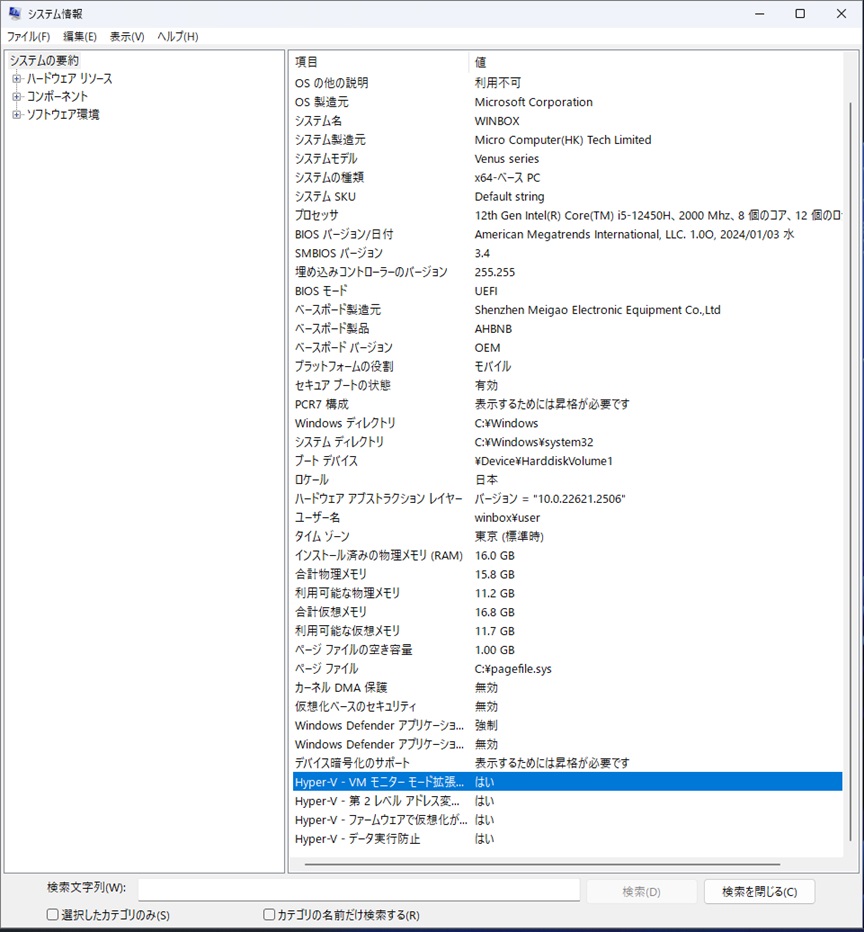This screenshot has height=932, width=864.
Task: Select the カーネル DMA 保護 row
Action: pos(567,688)
